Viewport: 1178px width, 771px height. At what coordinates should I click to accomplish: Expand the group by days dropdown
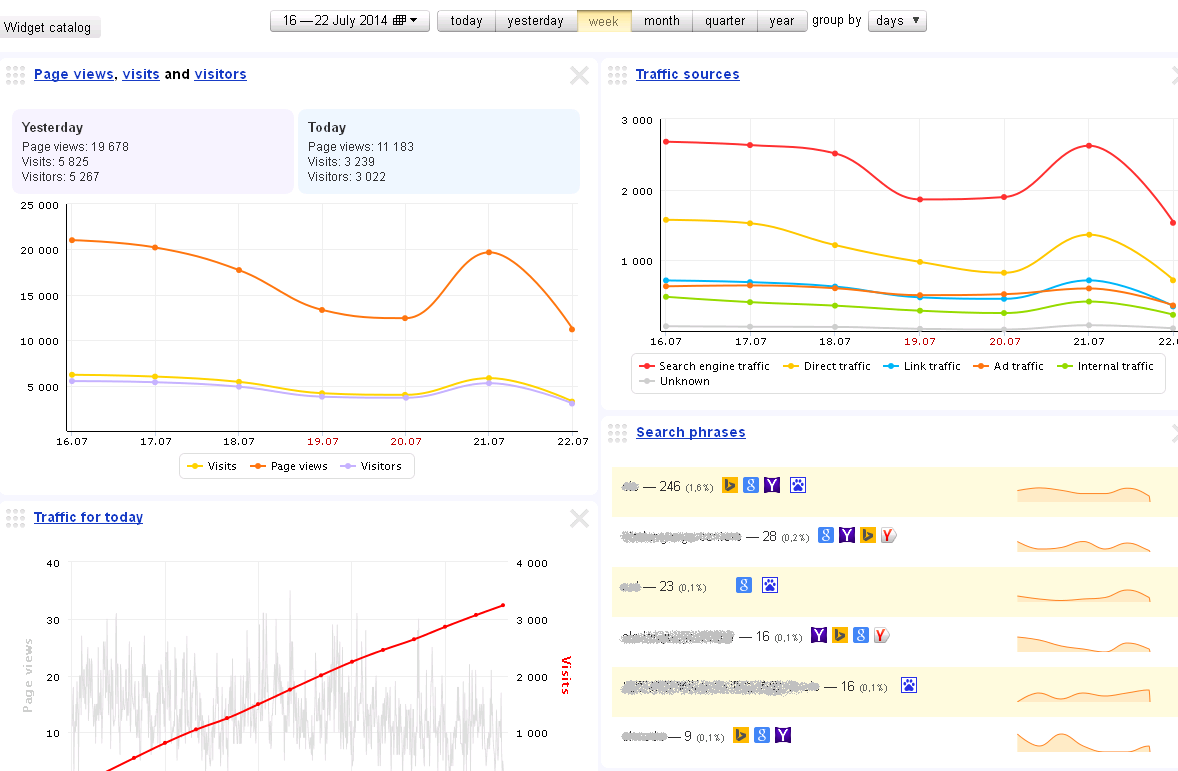coord(897,21)
